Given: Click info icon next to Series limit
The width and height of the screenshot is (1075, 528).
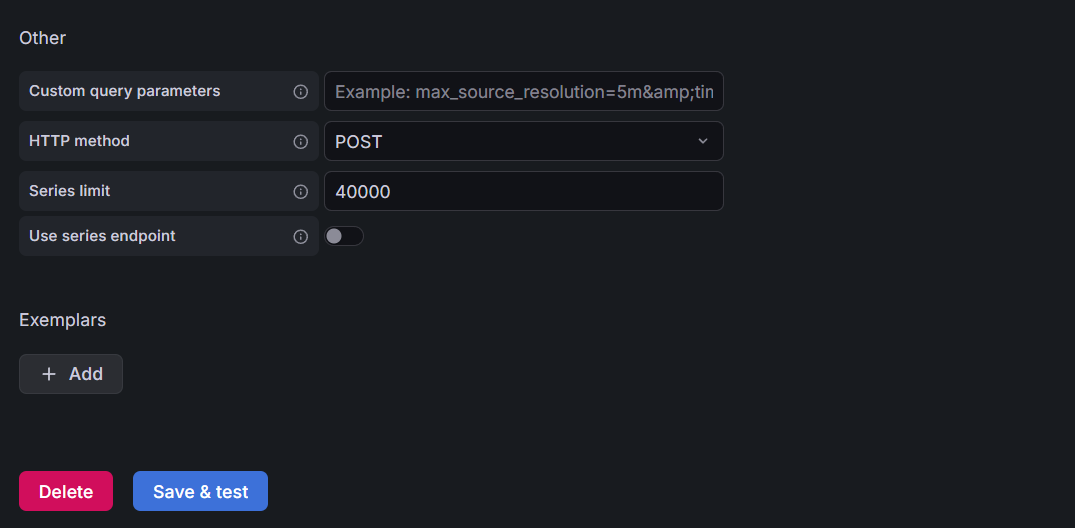Looking at the screenshot, I should tap(300, 191).
